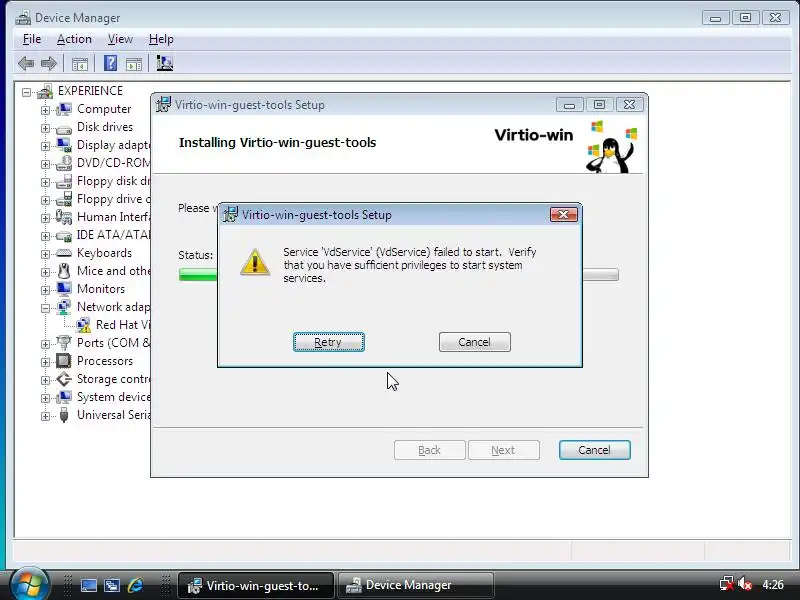The image size is (800, 600).
Task: Click the network tray icon with red X
Action: coord(726,584)
